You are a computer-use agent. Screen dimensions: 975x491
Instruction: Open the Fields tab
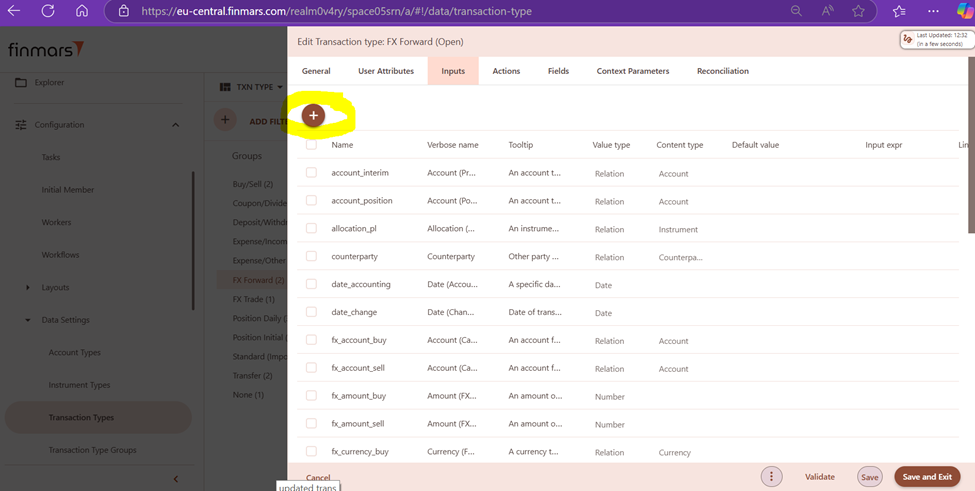558,71
